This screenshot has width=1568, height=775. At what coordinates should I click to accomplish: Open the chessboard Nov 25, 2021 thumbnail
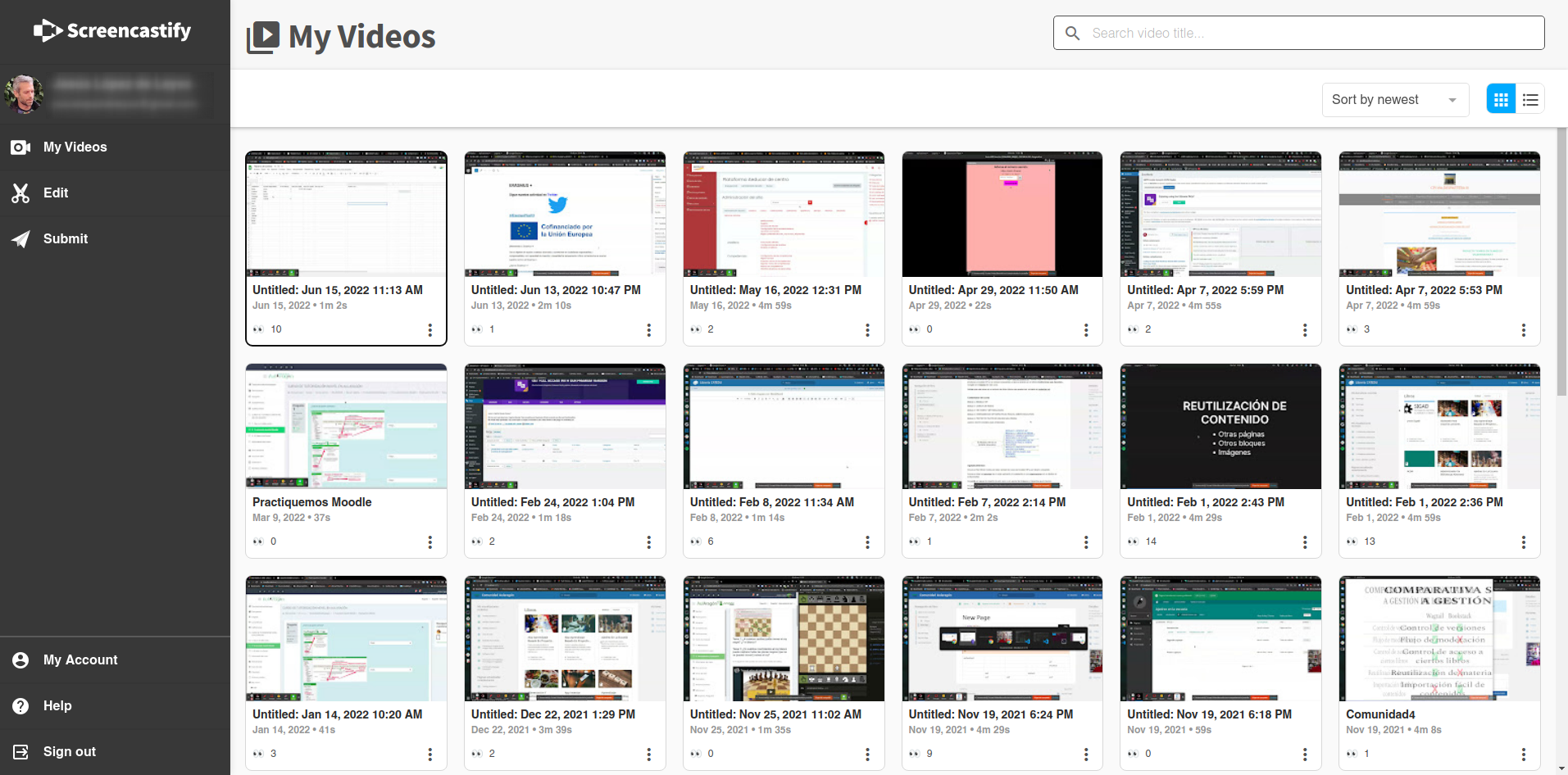coord(784,639)
